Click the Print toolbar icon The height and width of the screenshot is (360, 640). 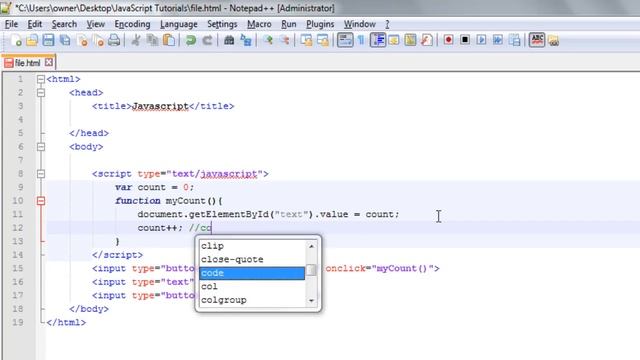tap(114, 40)
